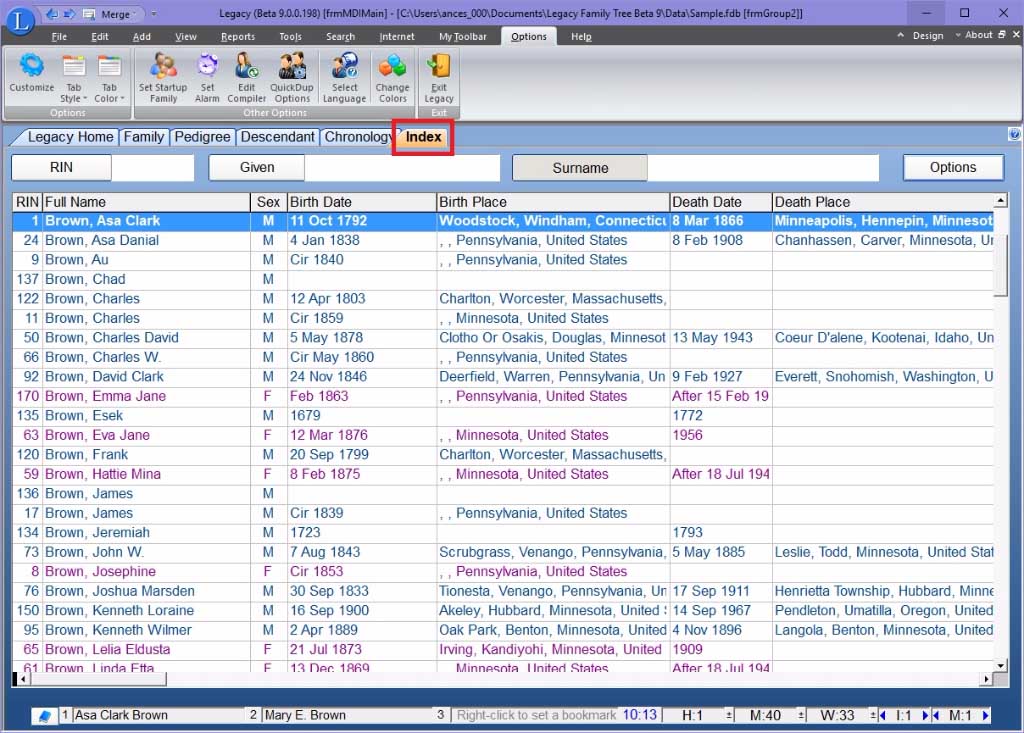Open the Reports menu
This screenshot has height=733, width=1024.
pos(238,37)
